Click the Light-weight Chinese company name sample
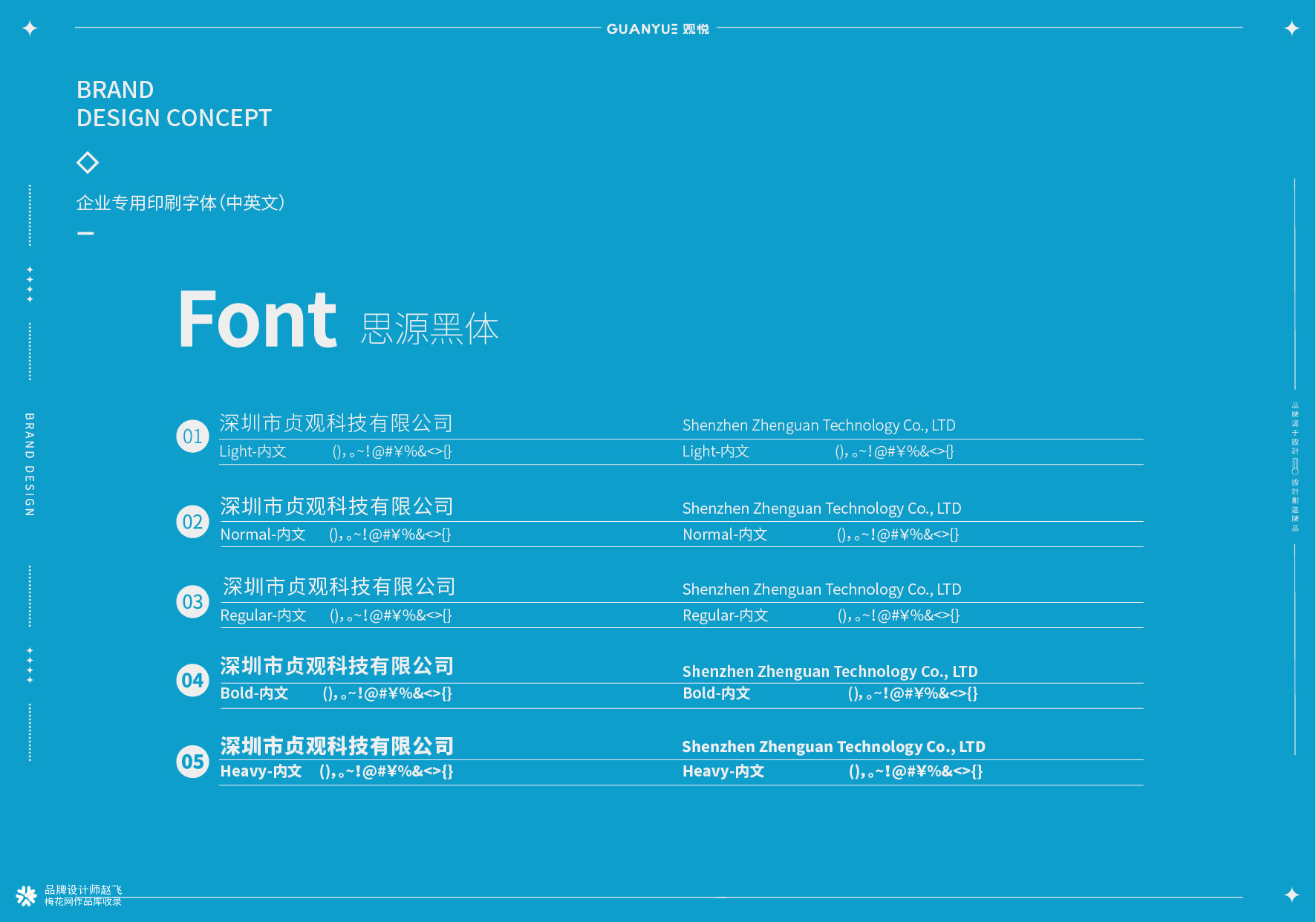The height and width of the screenshot is (922, 1316). click(x=336, y=423)
